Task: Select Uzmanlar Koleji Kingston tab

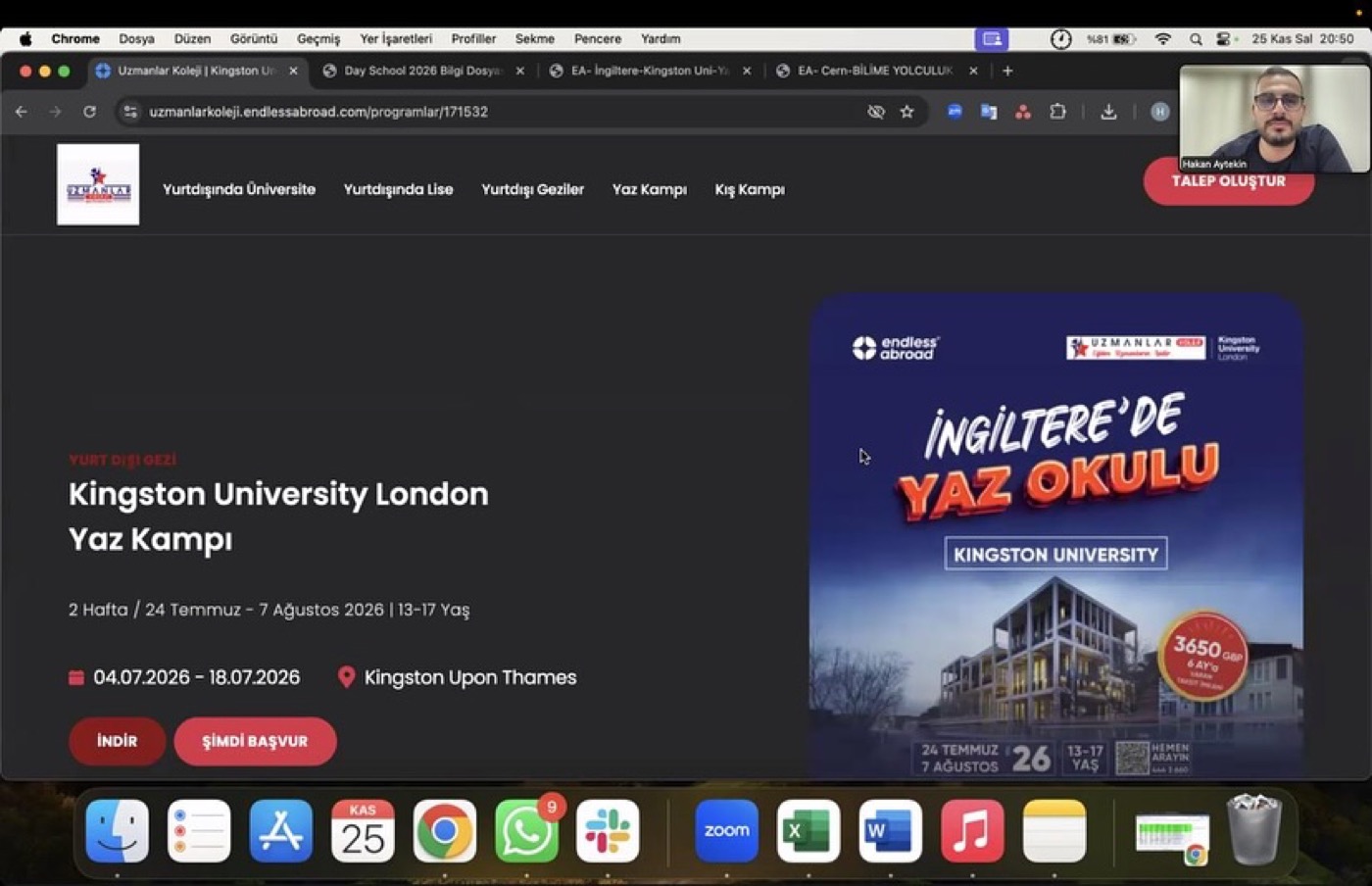Action: coord(196,71)
